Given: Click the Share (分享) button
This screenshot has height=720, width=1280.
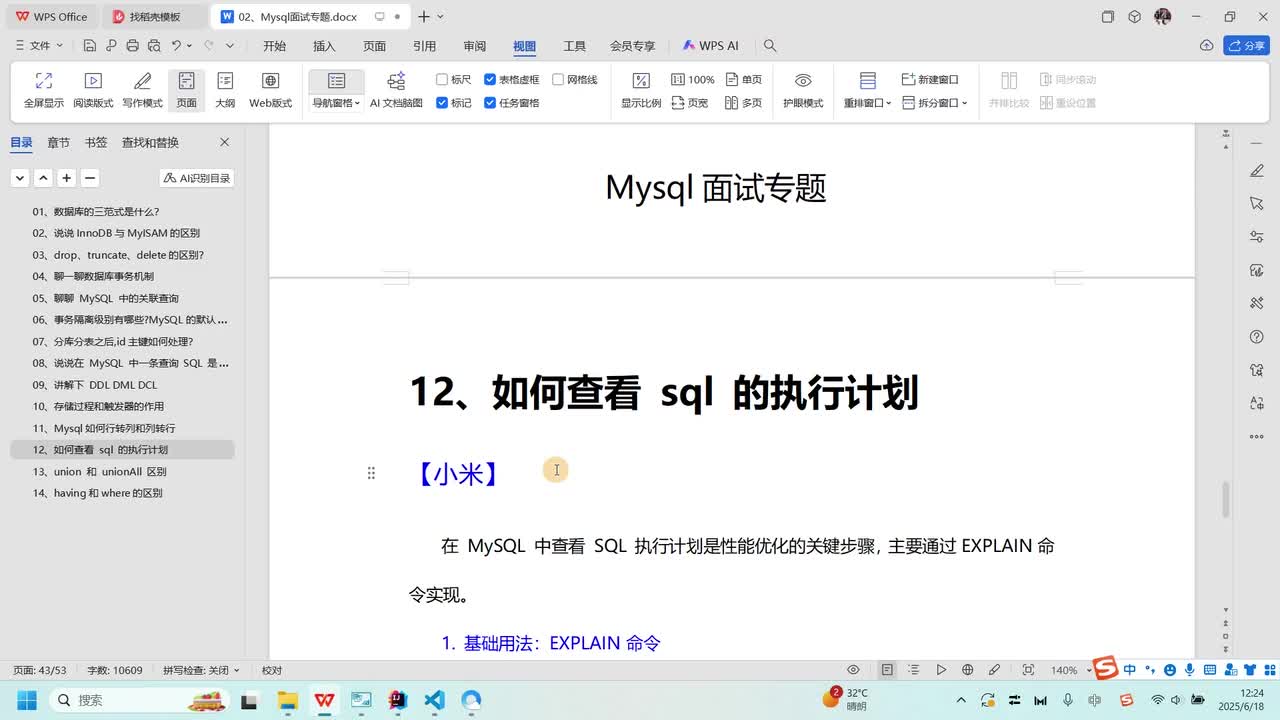Looking at the screenshot, I should pyautogui.click(x=1246, y=46).
